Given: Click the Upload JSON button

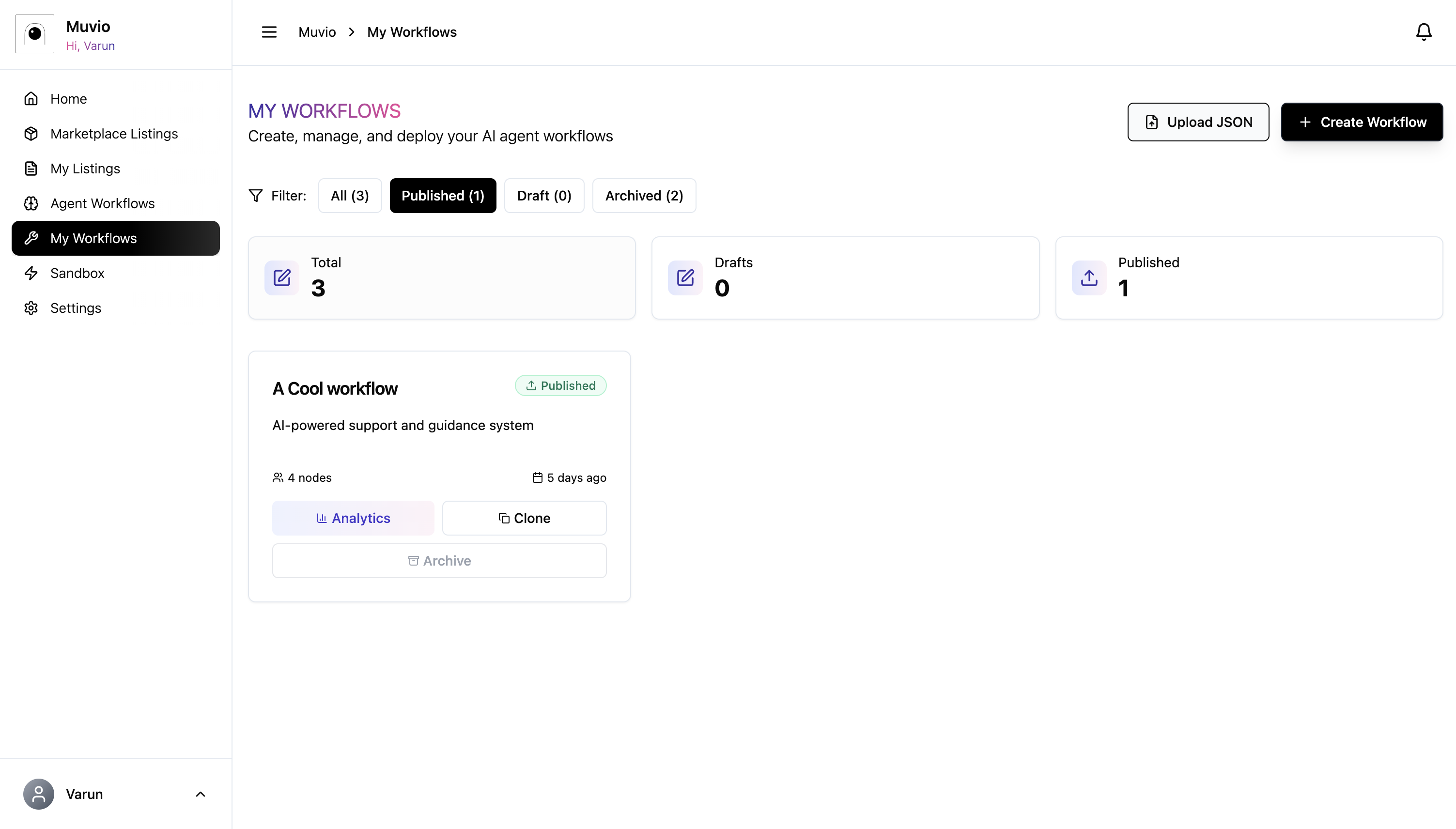Looking at the screenshot, I should pos(1198,122).
